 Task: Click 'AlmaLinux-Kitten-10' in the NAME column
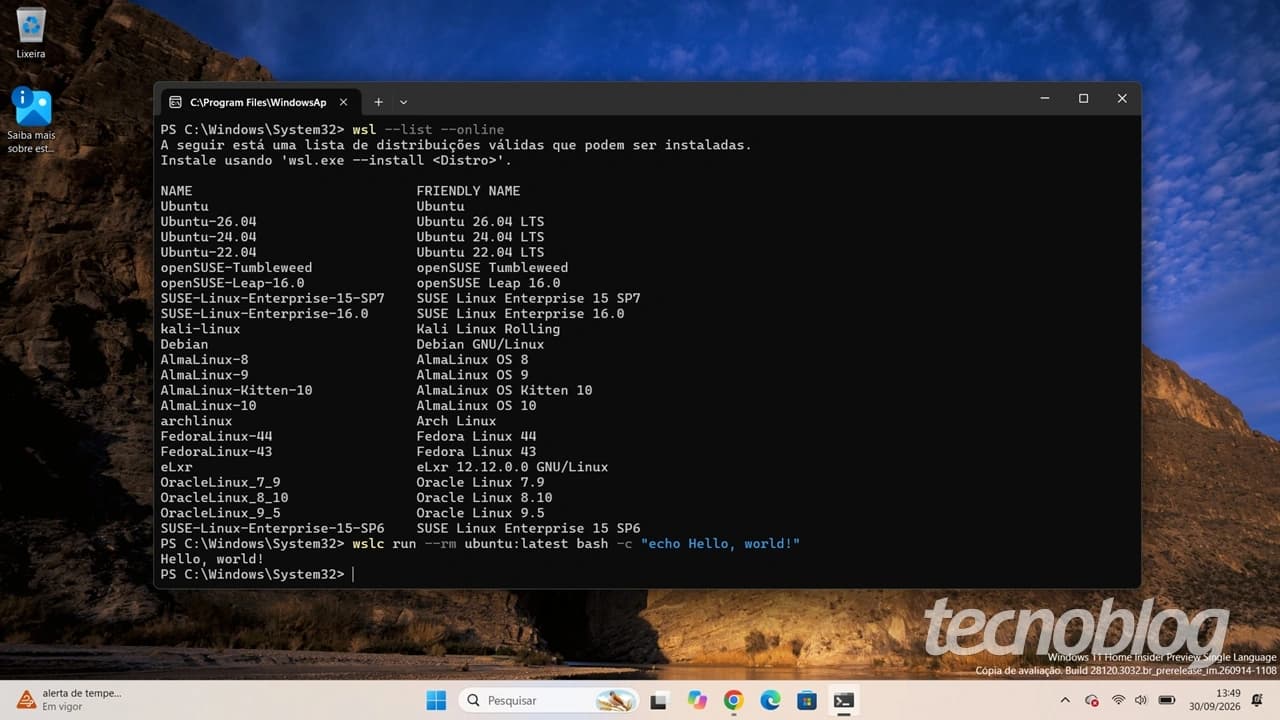click(x=236, y=391)
